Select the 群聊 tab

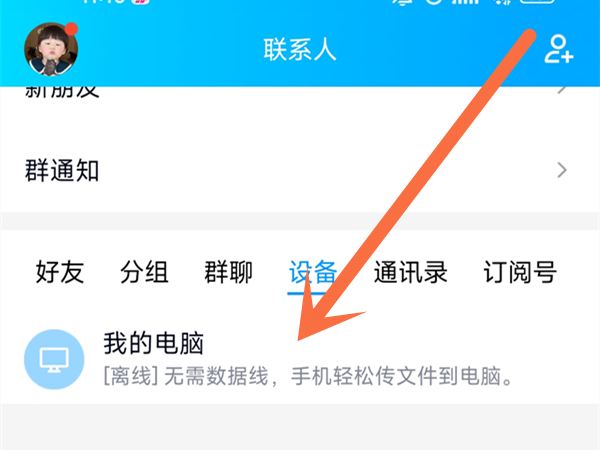pos(228,272)
